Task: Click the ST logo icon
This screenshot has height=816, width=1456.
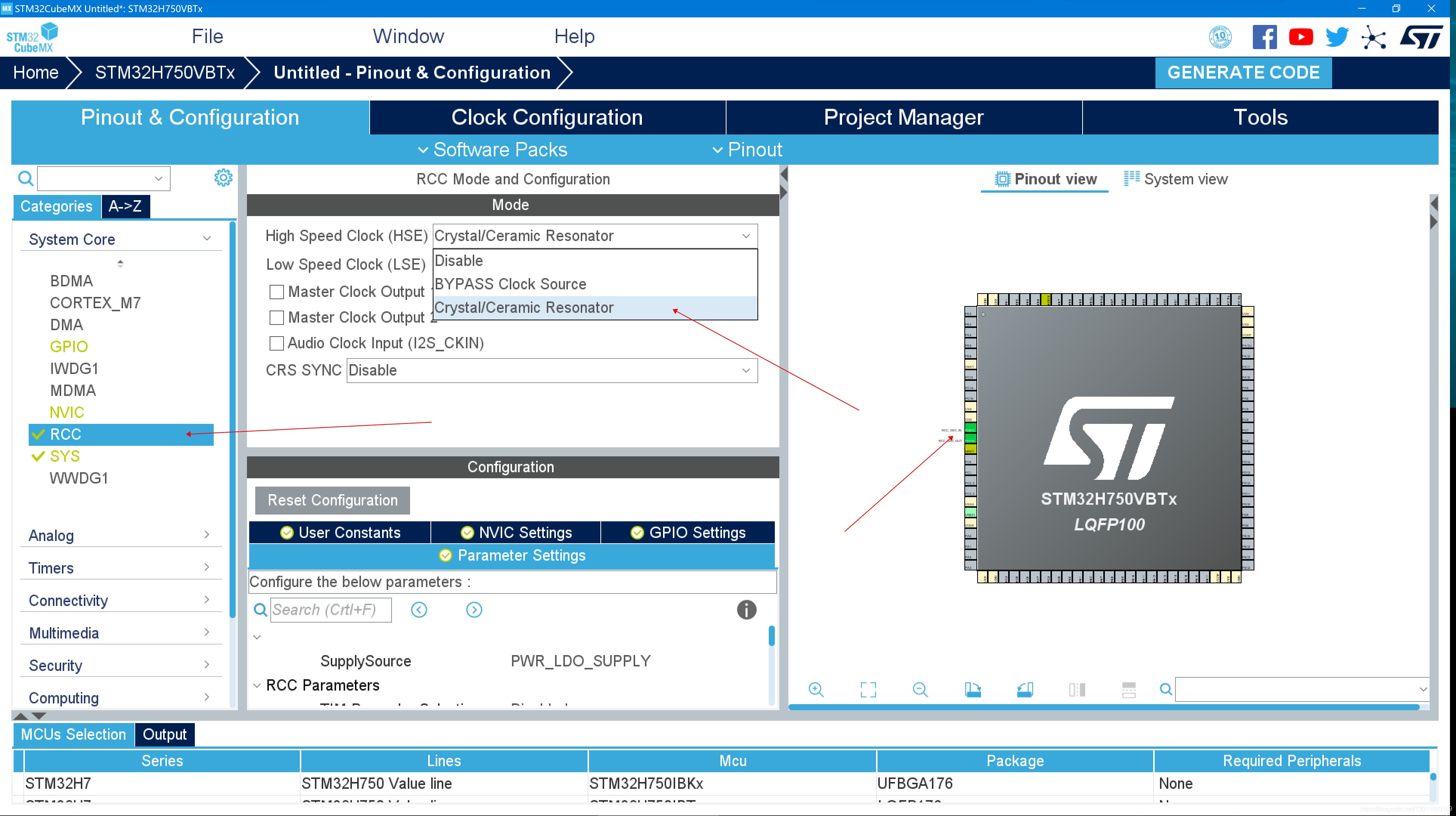Action: (1422, 37)
